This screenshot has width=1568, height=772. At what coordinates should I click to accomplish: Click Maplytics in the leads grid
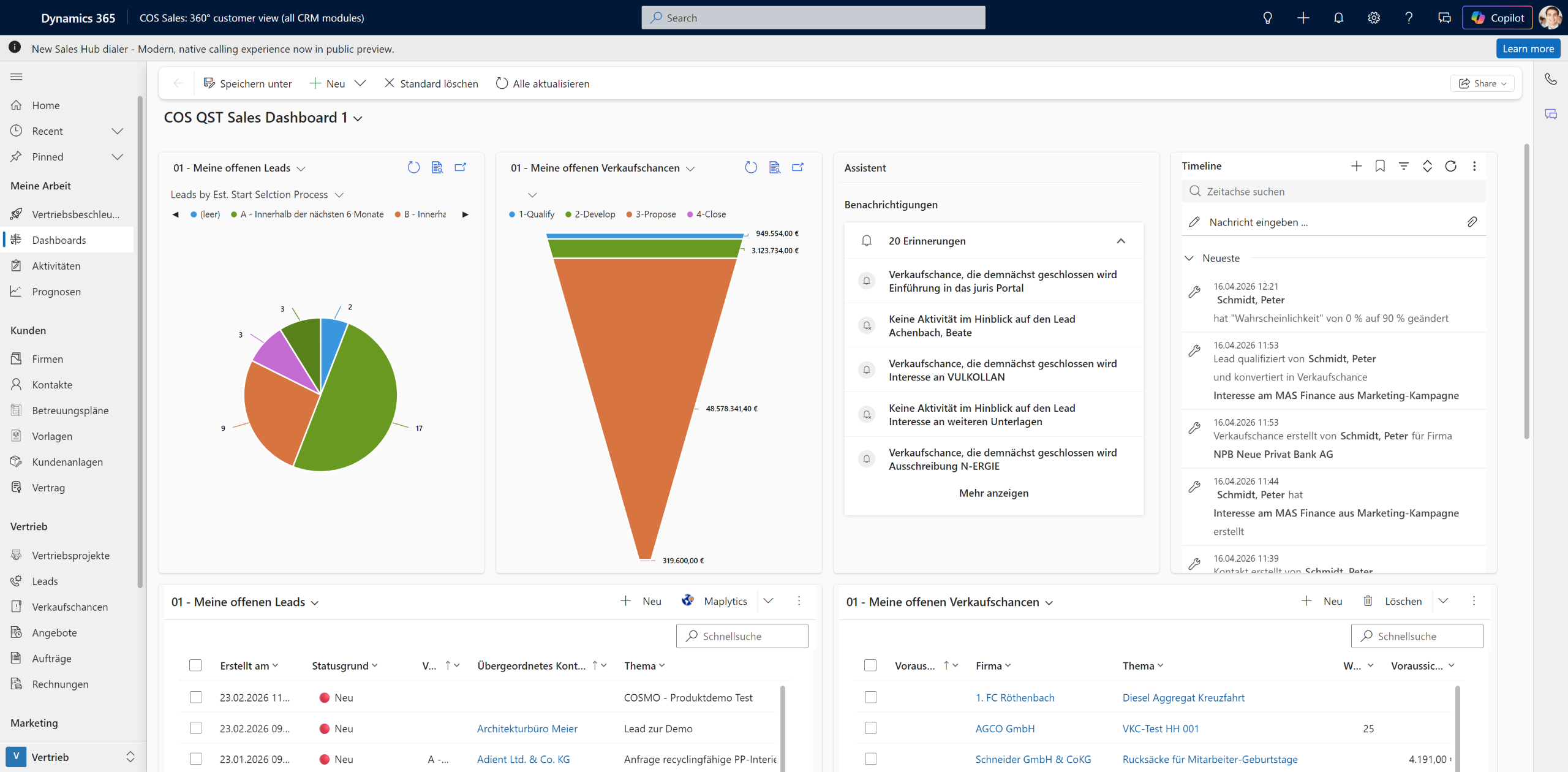tap(714, 601)
